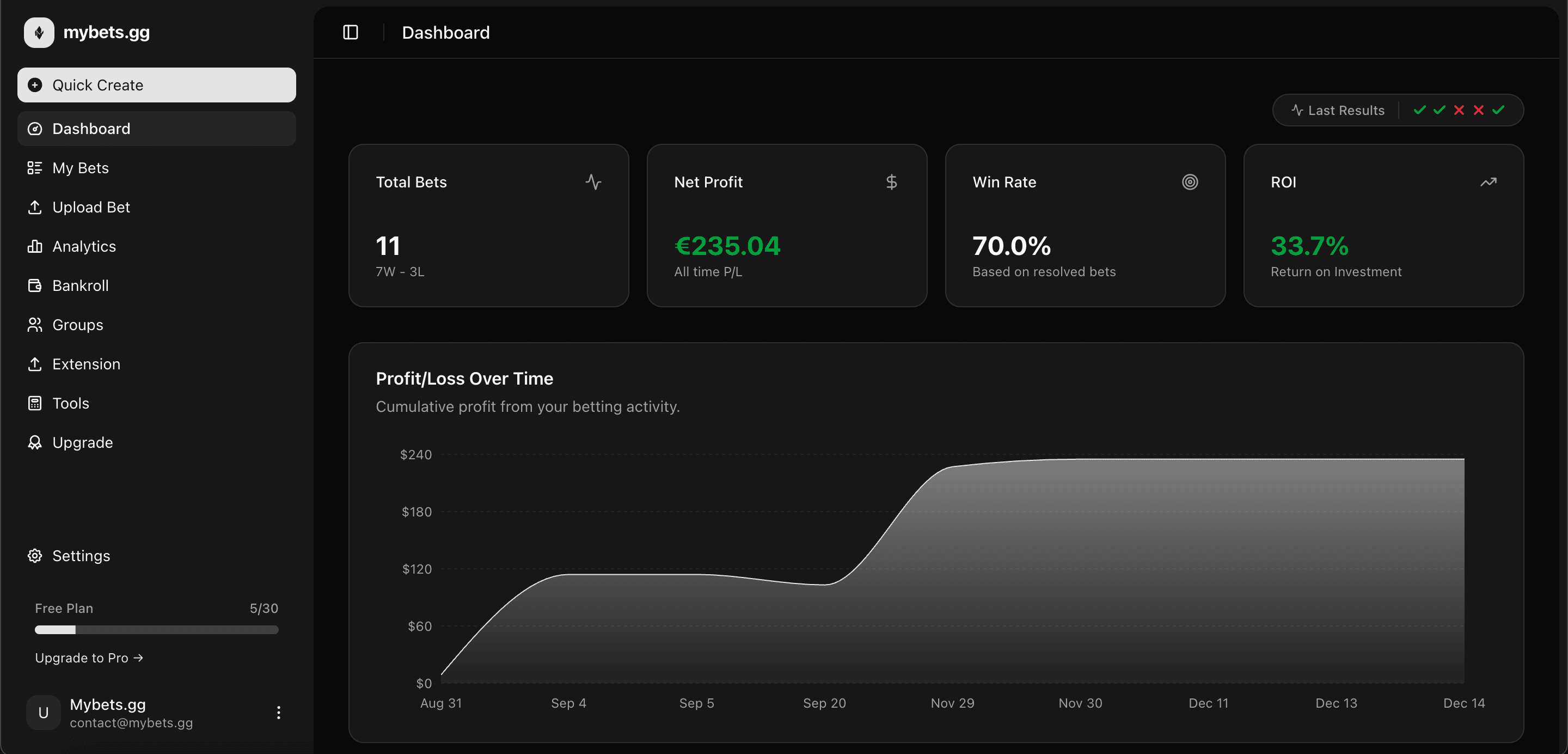Open the Bankroll section
Image resolution: width=1568 pixels, height=754 pixels.
[81, 285]
